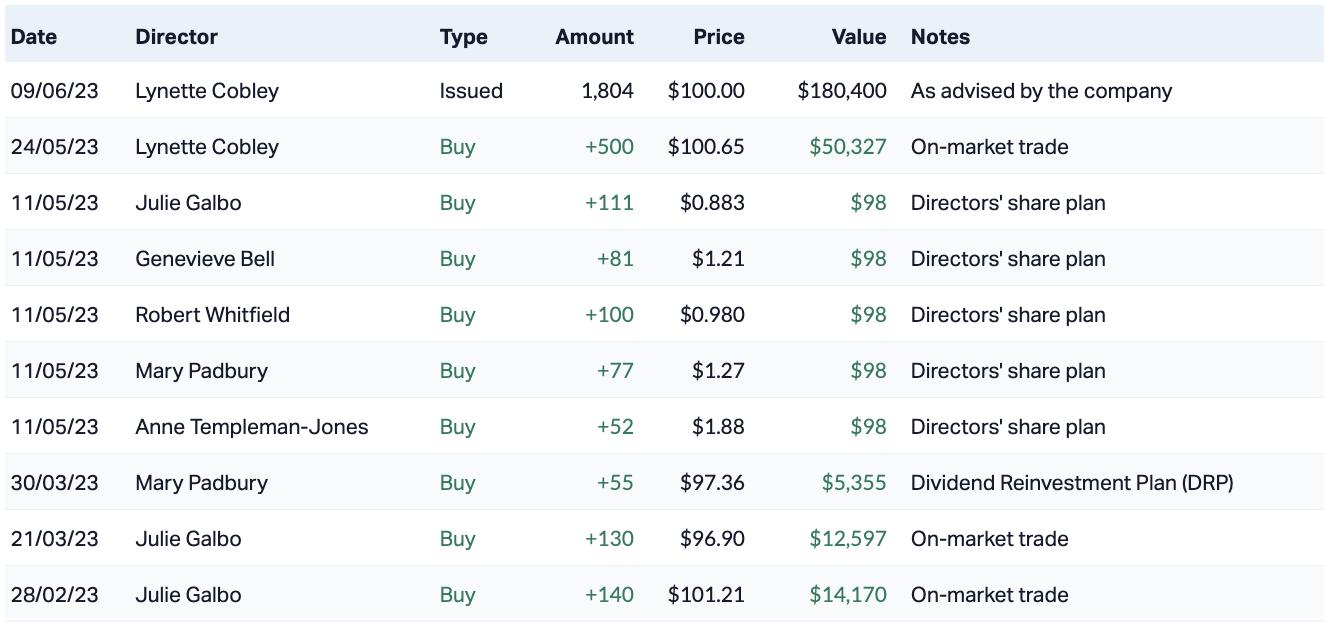Select the 'As advised by the company' note
The height and width of the screenshot is (622, 1326).
coord(1041,91)
